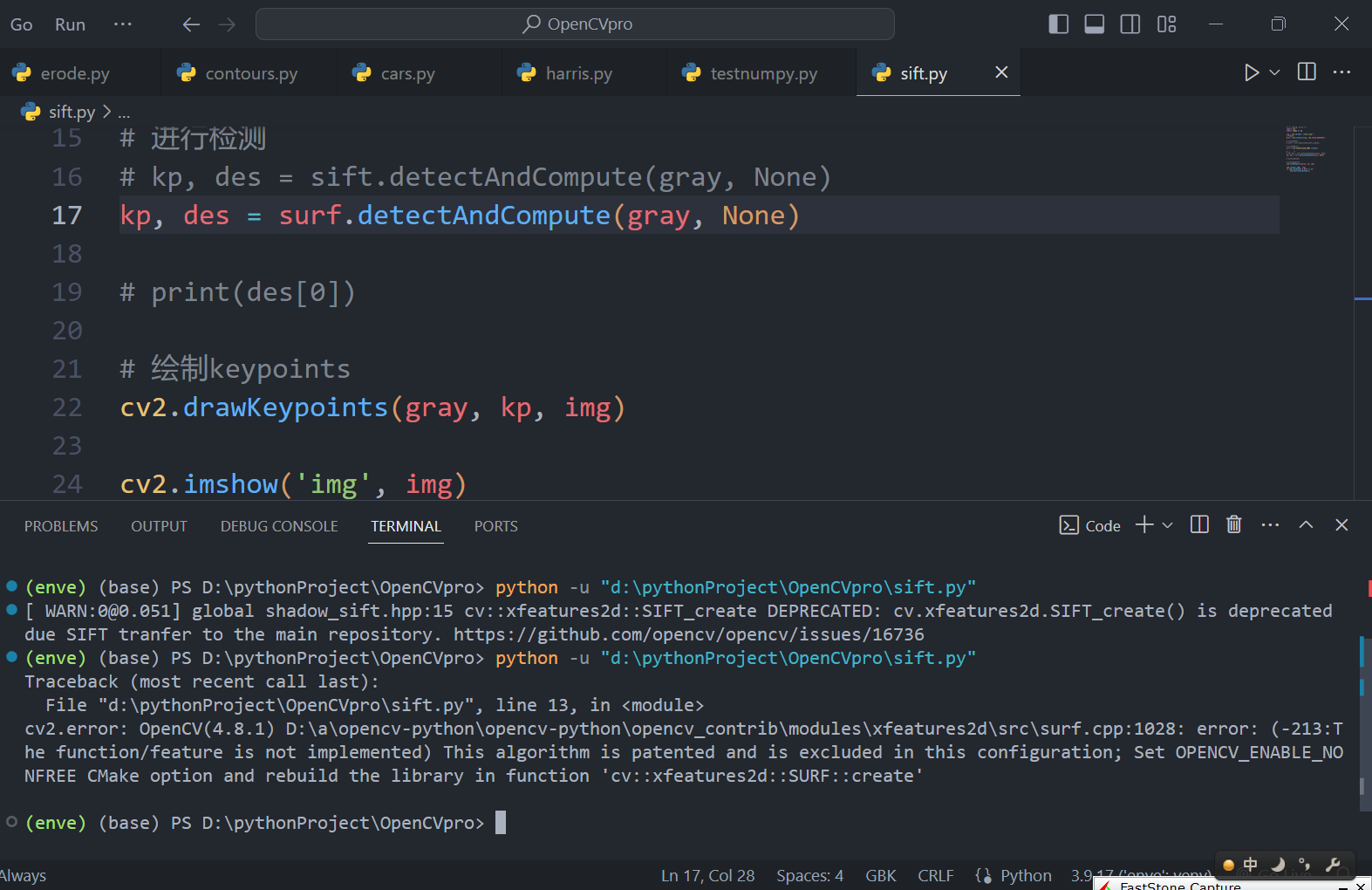Viewport: 1372px width, 890px height.
Task: Go forward with the right arrow
Action: point(227,24)
